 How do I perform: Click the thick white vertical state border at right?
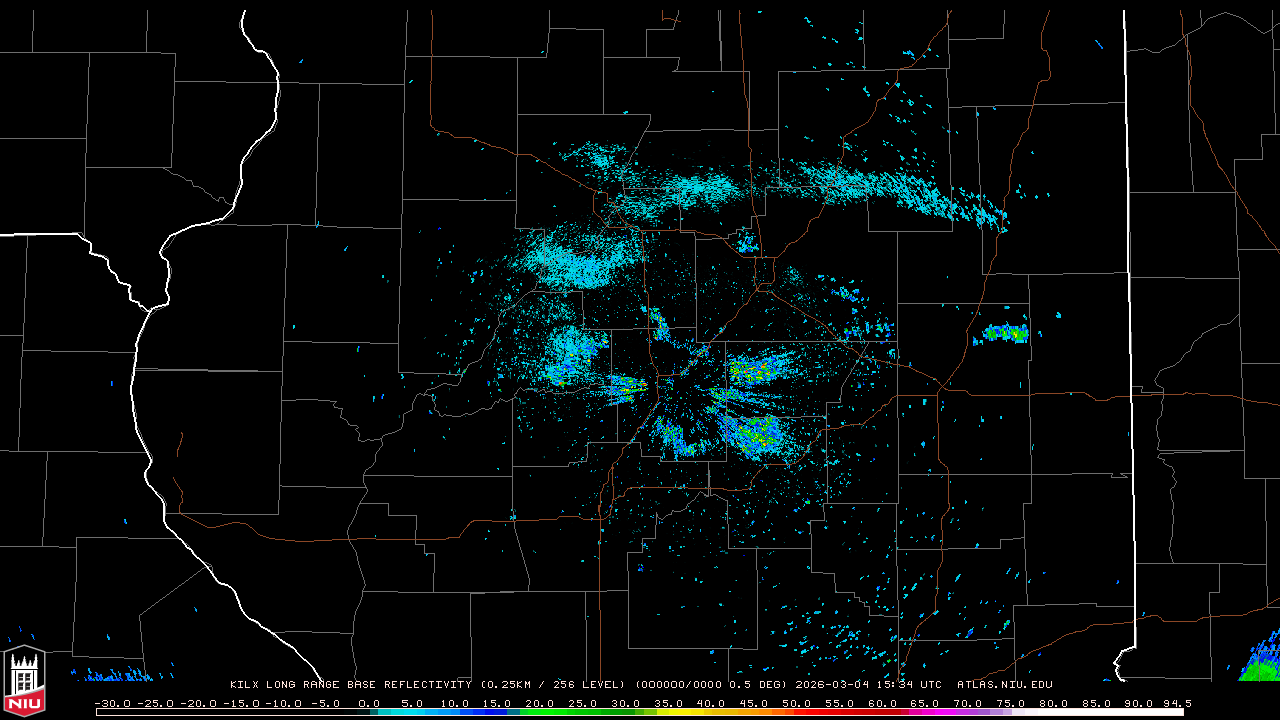(x=1128, y=300)
